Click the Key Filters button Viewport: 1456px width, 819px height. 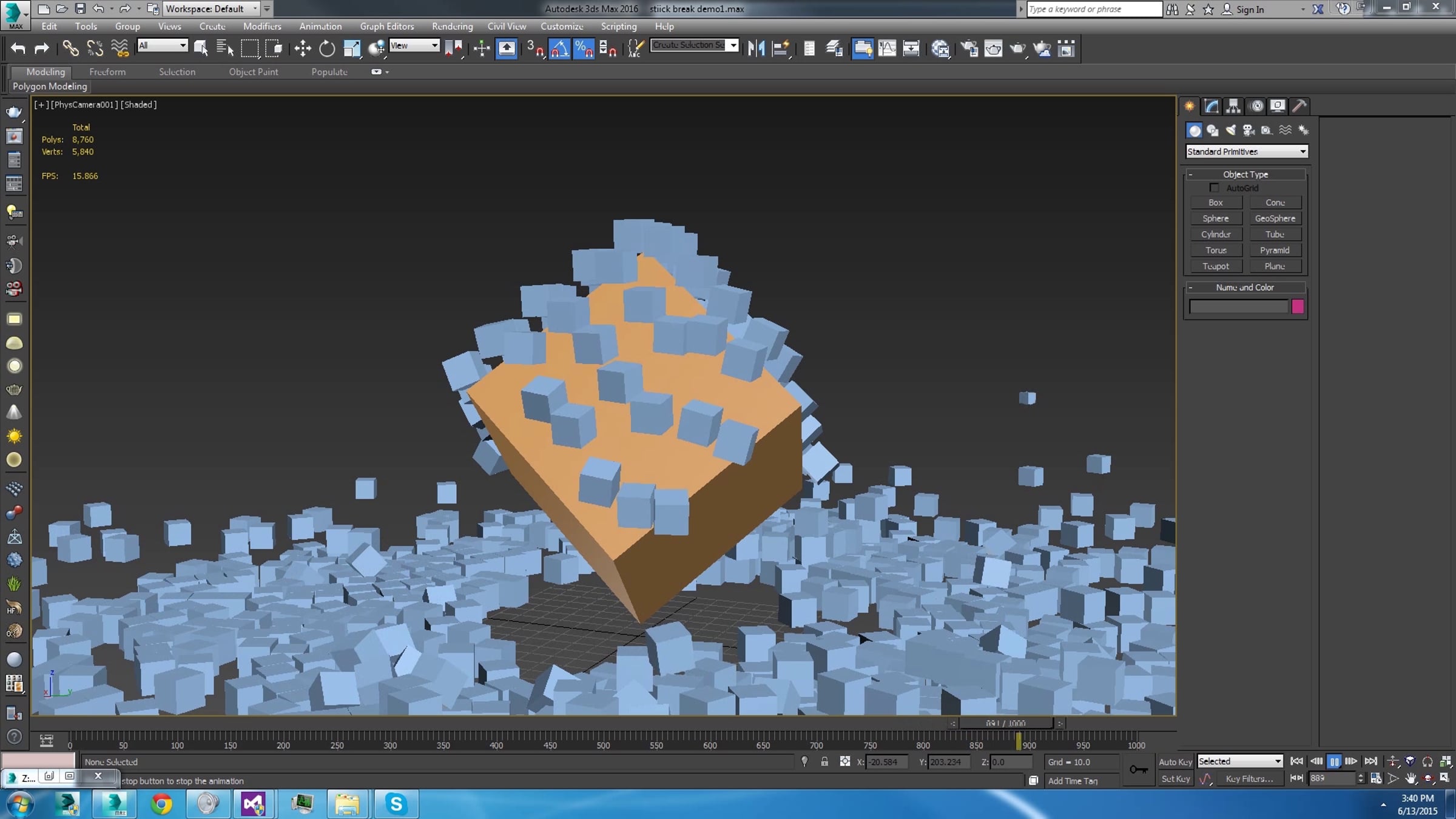[x=1249, y=779]
